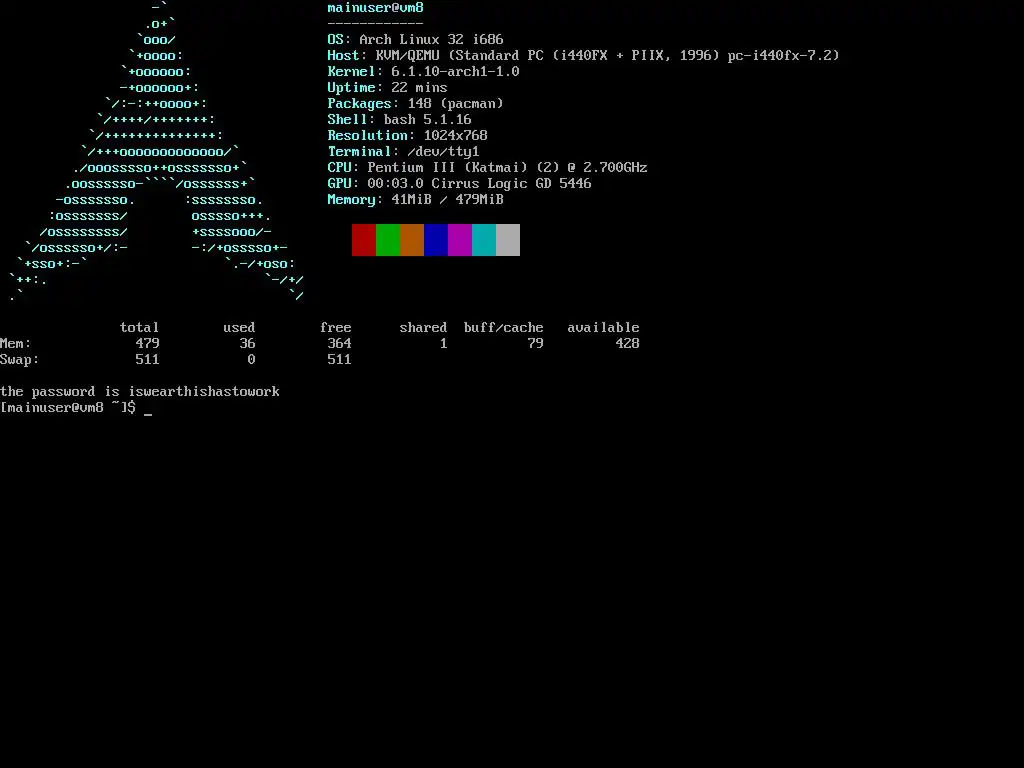Click the green color block
The width and height of the screenshot is (1024, 768).
pos(388,240)
